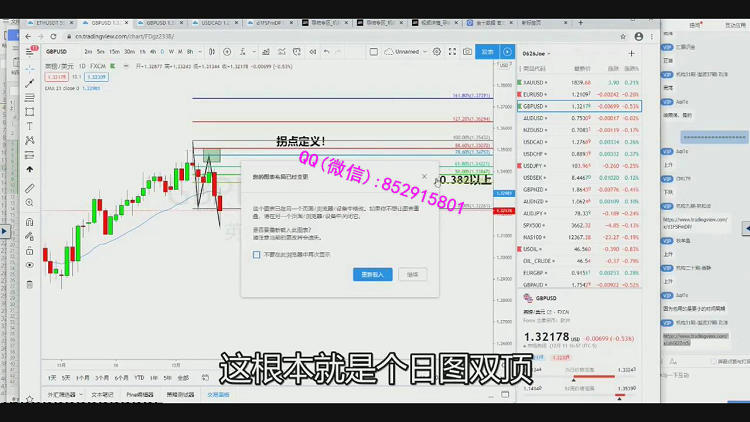Click the blue publish button

click(x=487, y=51)
